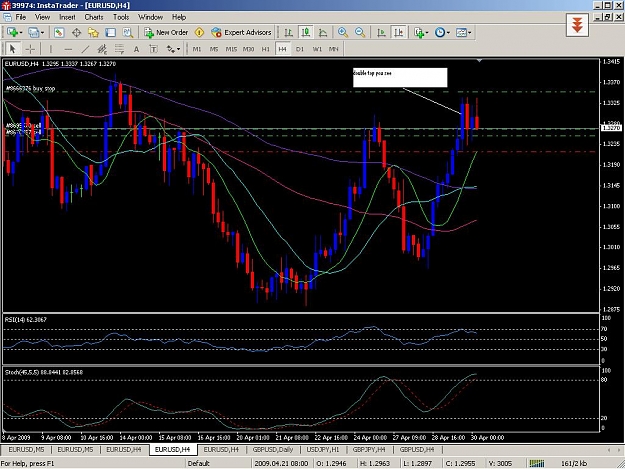Open the Insert menu
This screenshot has width=625, height=469.
(x=67, y=17)
